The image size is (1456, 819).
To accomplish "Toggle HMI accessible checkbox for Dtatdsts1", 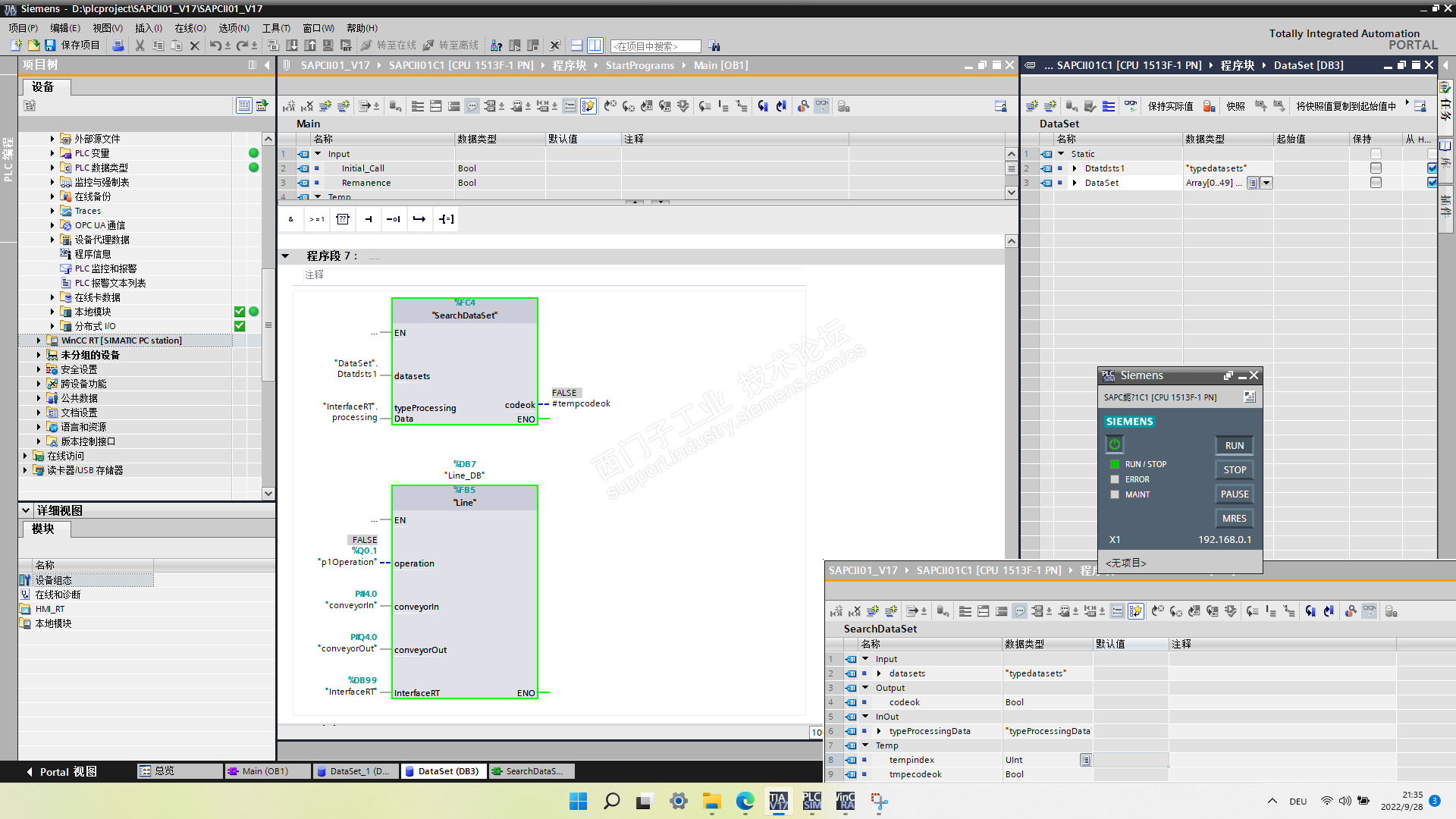I will point(1432,168).
